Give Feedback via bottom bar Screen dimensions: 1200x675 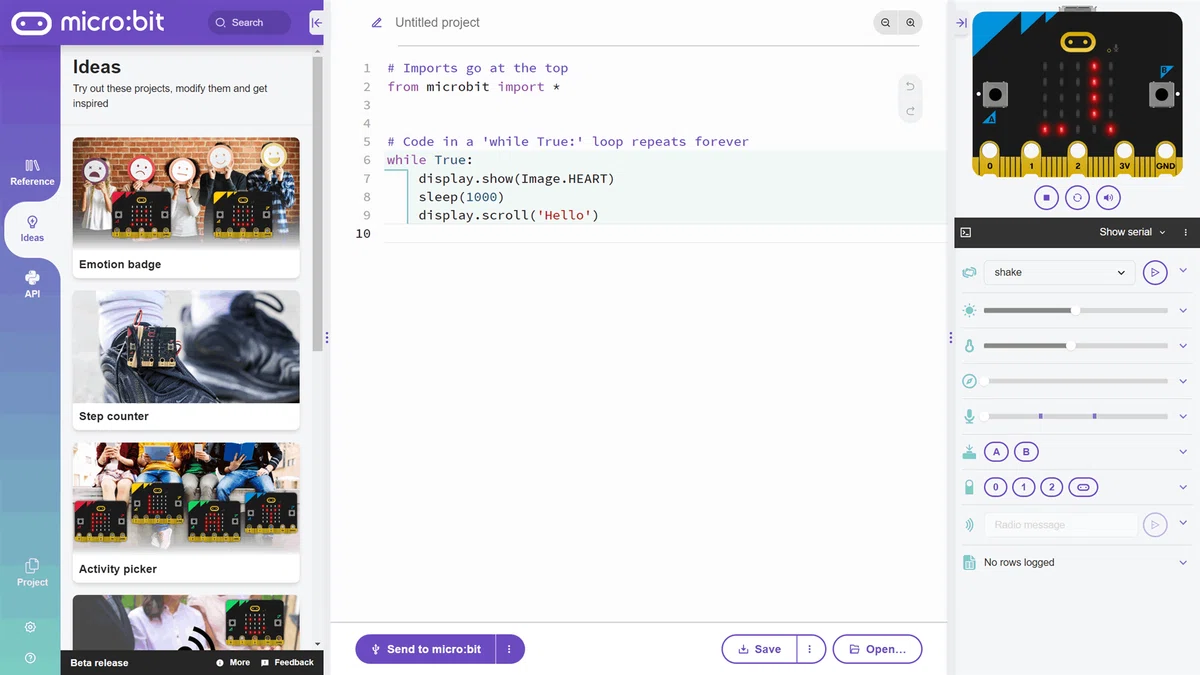point(287,662)
